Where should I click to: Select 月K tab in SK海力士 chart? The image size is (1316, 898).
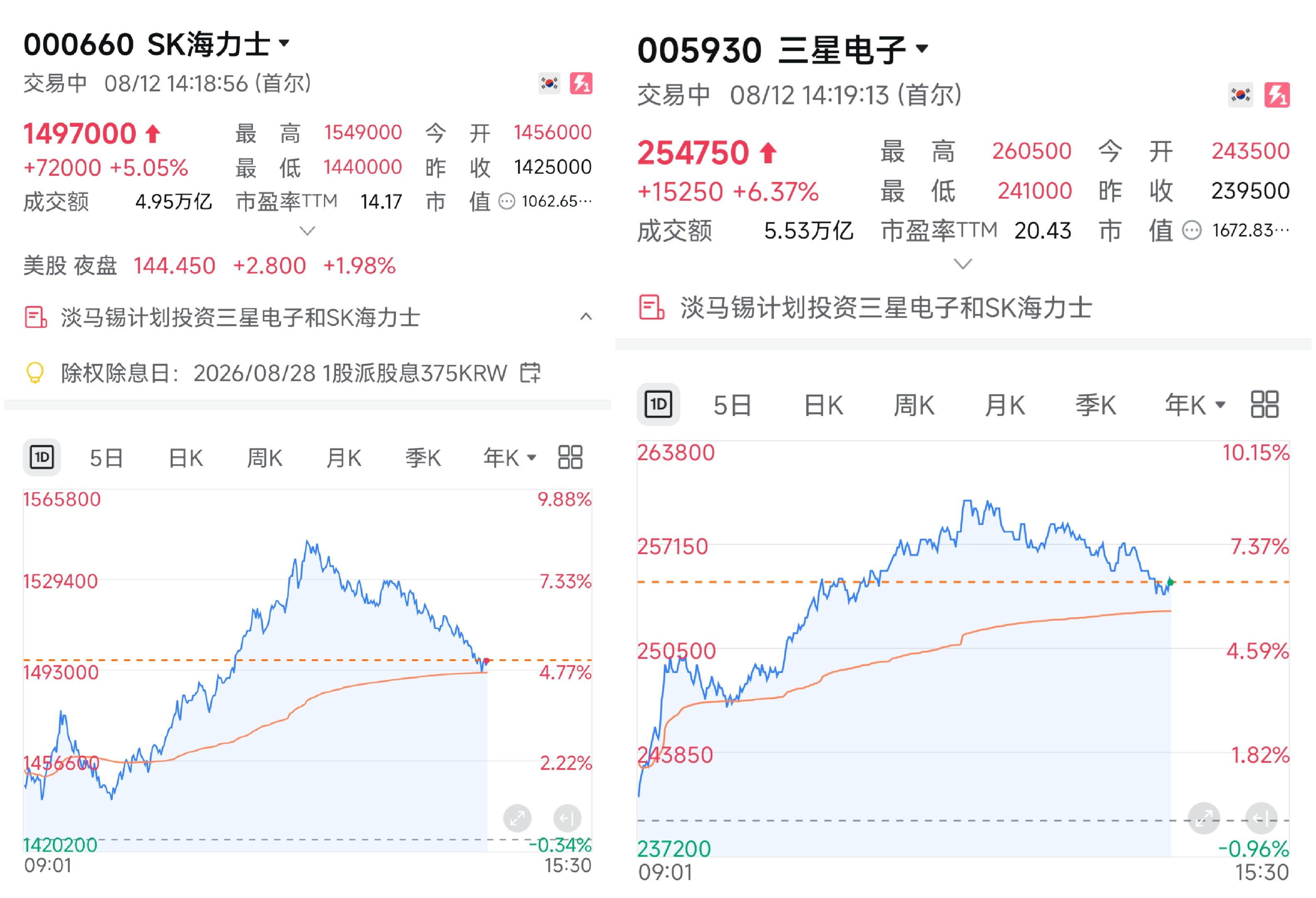pos(344,458)
